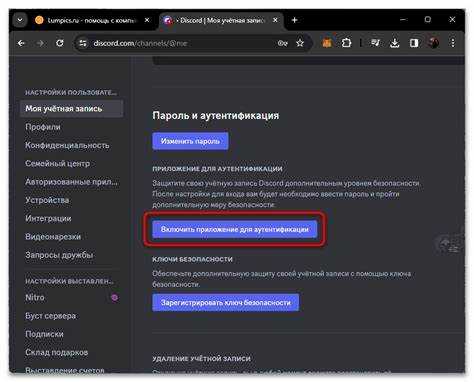This screenshot has height=382, width=474.
Task: Open the media control icon
Action: (375, 43)
